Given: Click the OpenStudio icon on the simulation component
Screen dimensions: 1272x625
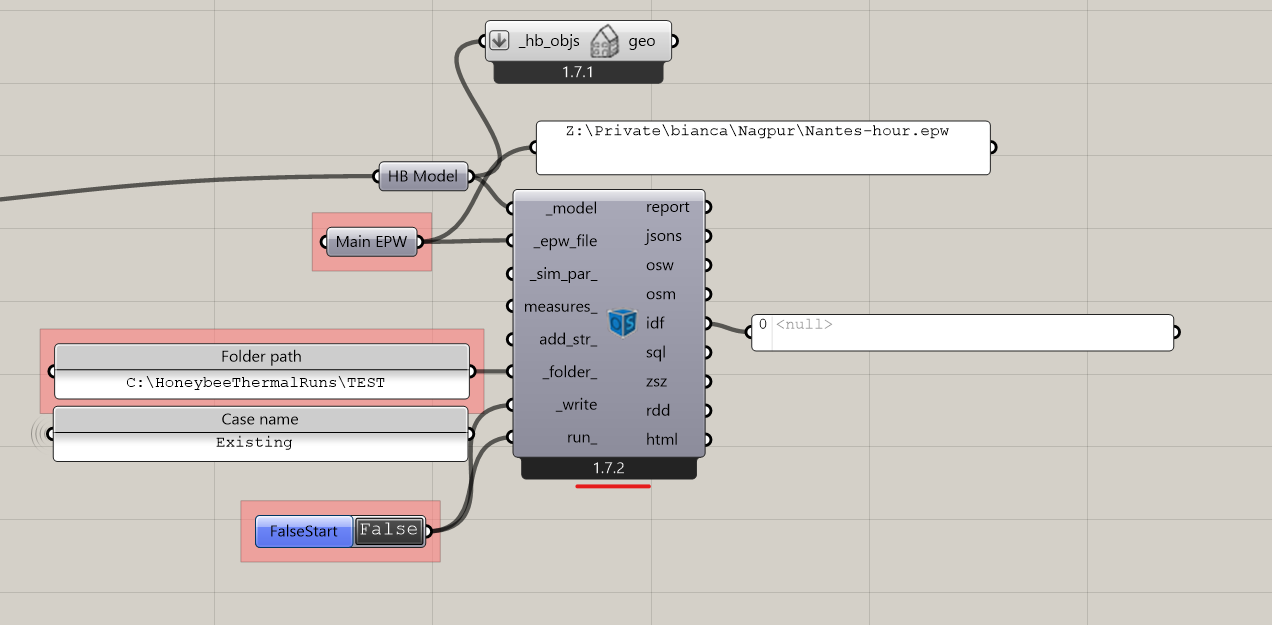Looking at the screenshot, I should (623, 323).
